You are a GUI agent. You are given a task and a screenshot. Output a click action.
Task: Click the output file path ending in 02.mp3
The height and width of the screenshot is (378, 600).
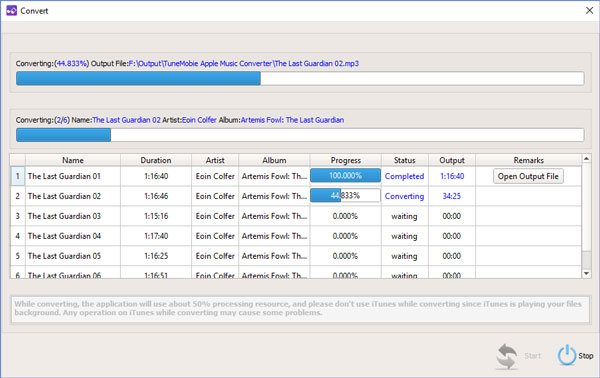(244, 64)
